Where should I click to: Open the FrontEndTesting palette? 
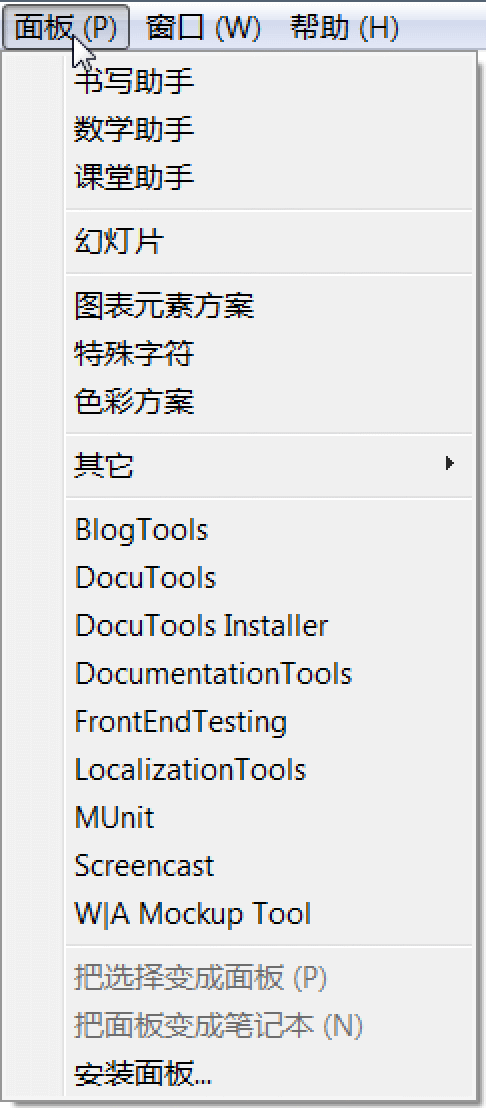(269, 722)
